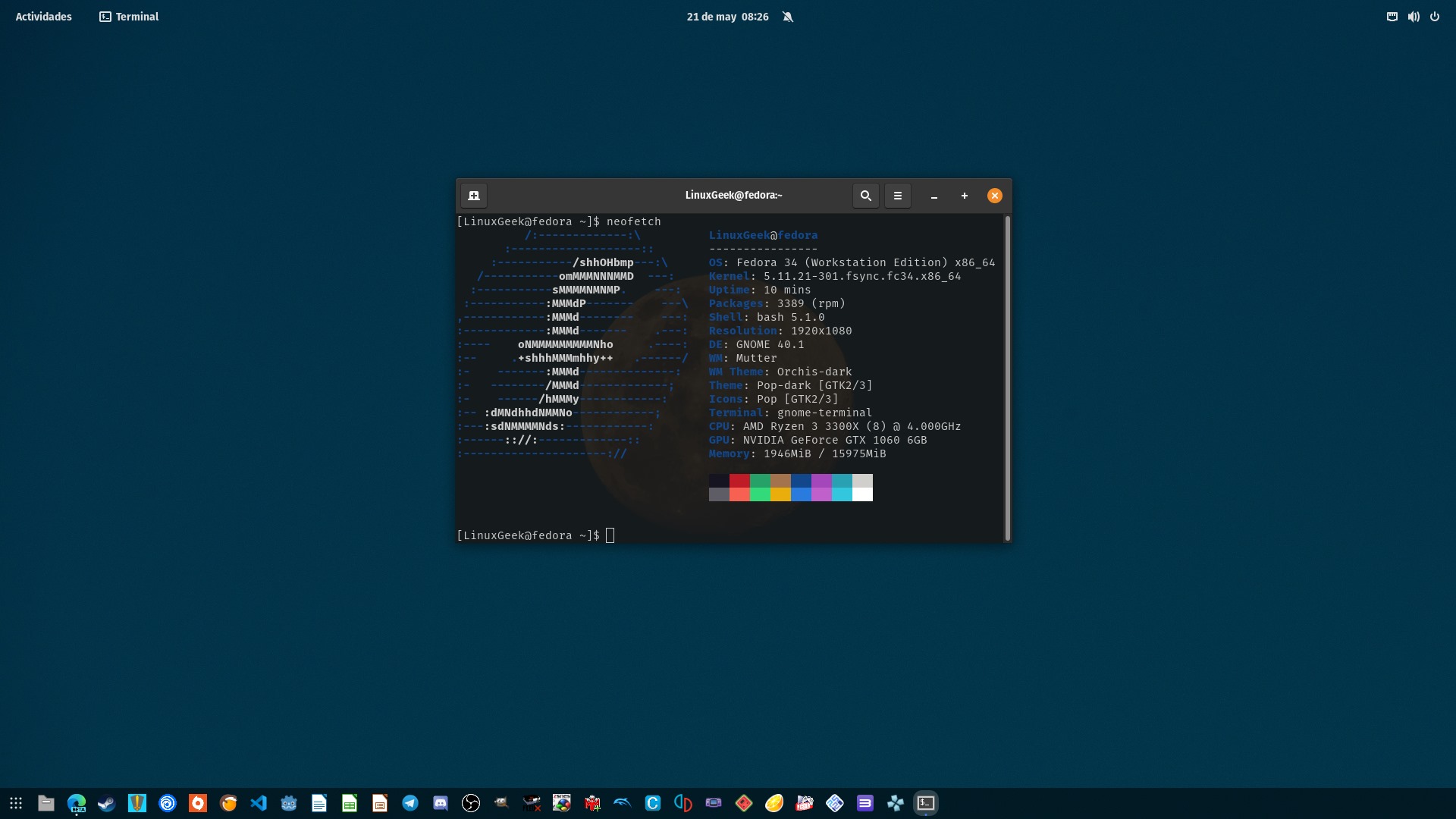Open Discord from the dock
This screenshot has height=819, width=1456.
(441, 803)
